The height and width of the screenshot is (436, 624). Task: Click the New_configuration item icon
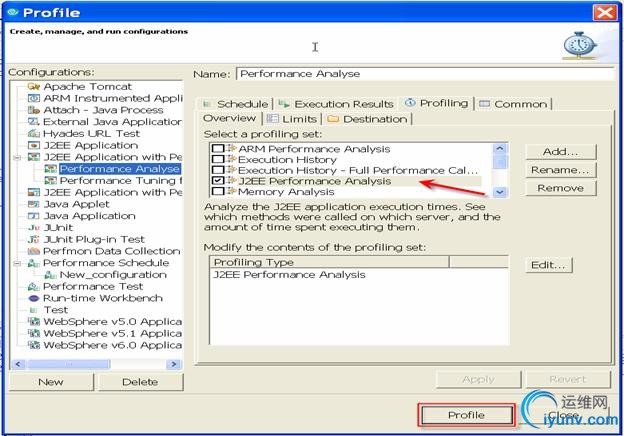(51, 274)
